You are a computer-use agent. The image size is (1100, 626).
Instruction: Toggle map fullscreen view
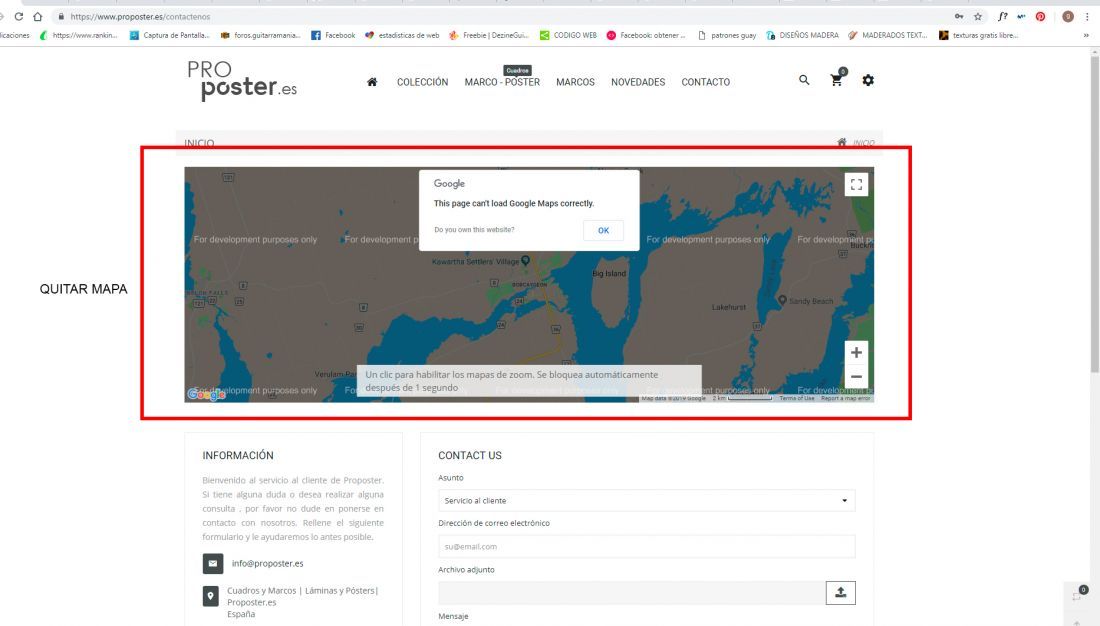857,185
